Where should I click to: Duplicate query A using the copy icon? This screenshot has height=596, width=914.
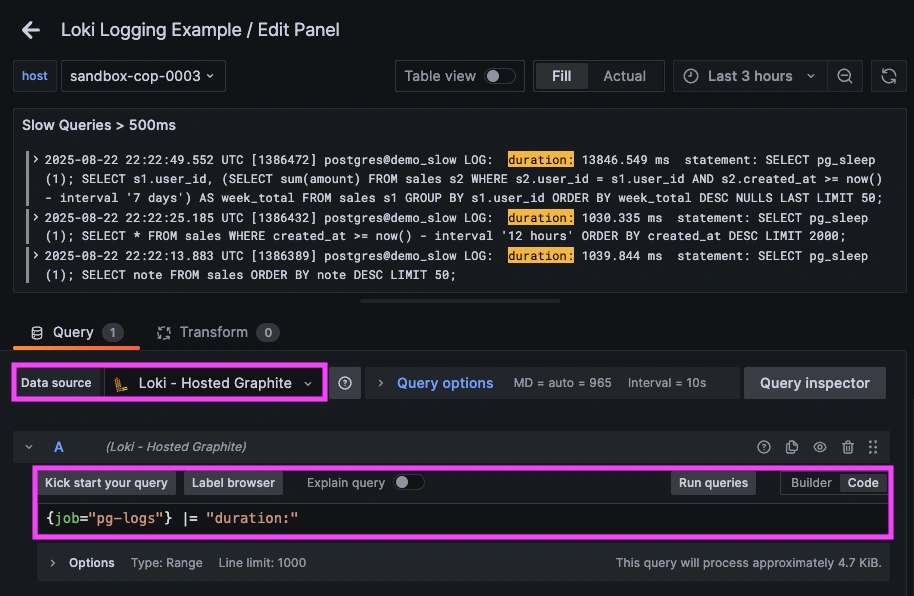tap(792, 447)
